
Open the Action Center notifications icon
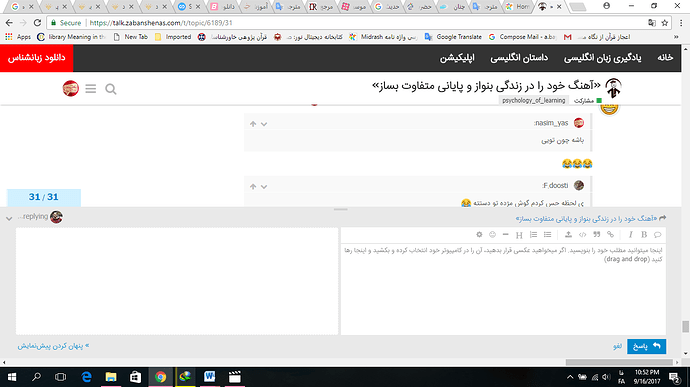pyautogui.click(x=674, y=377)
